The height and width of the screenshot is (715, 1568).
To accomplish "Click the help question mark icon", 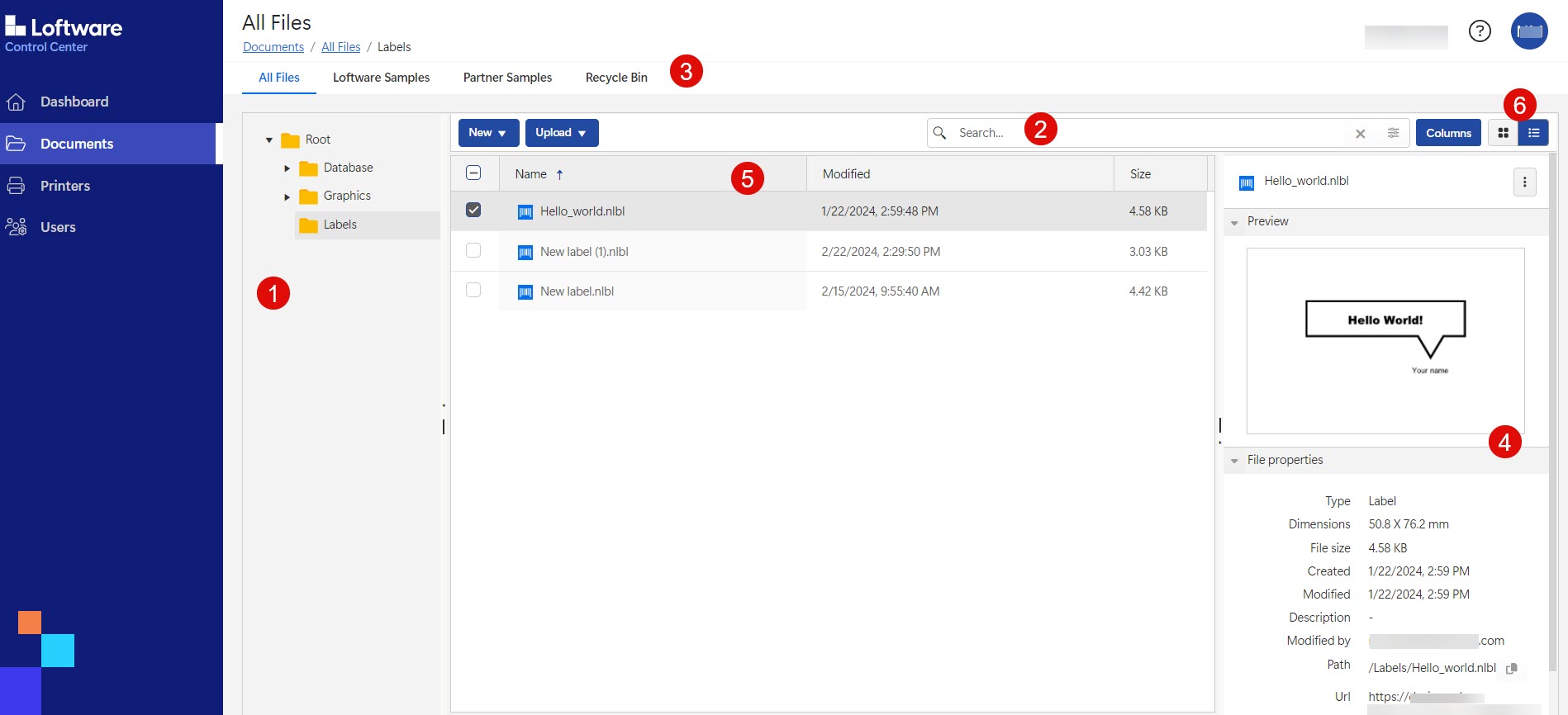I will click(x=1480, y=31).
